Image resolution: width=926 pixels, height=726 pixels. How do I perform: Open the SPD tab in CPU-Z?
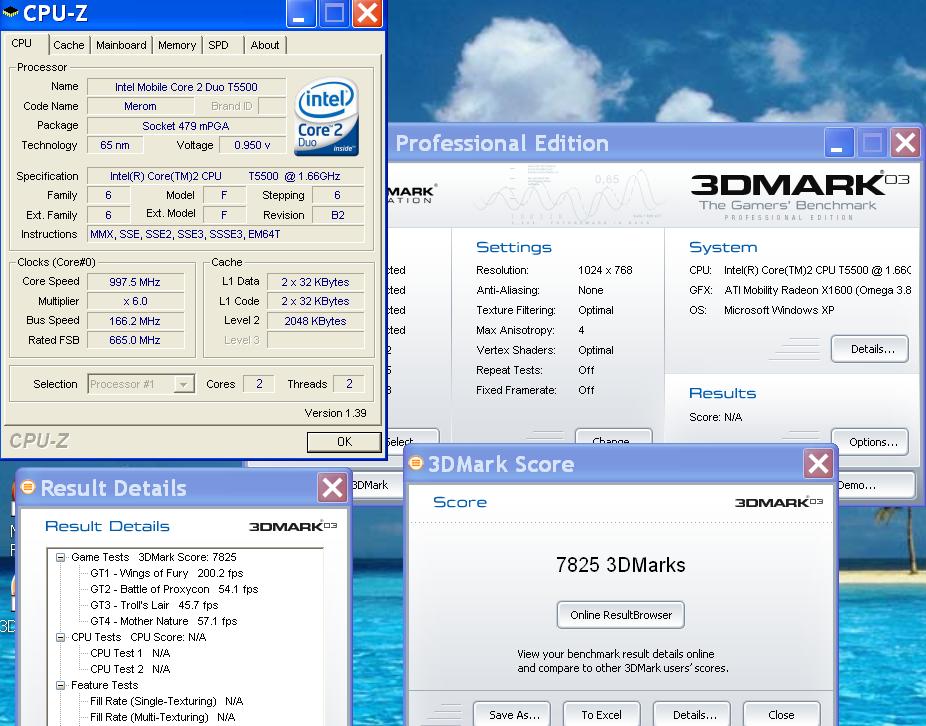click(x=219, y=45)
